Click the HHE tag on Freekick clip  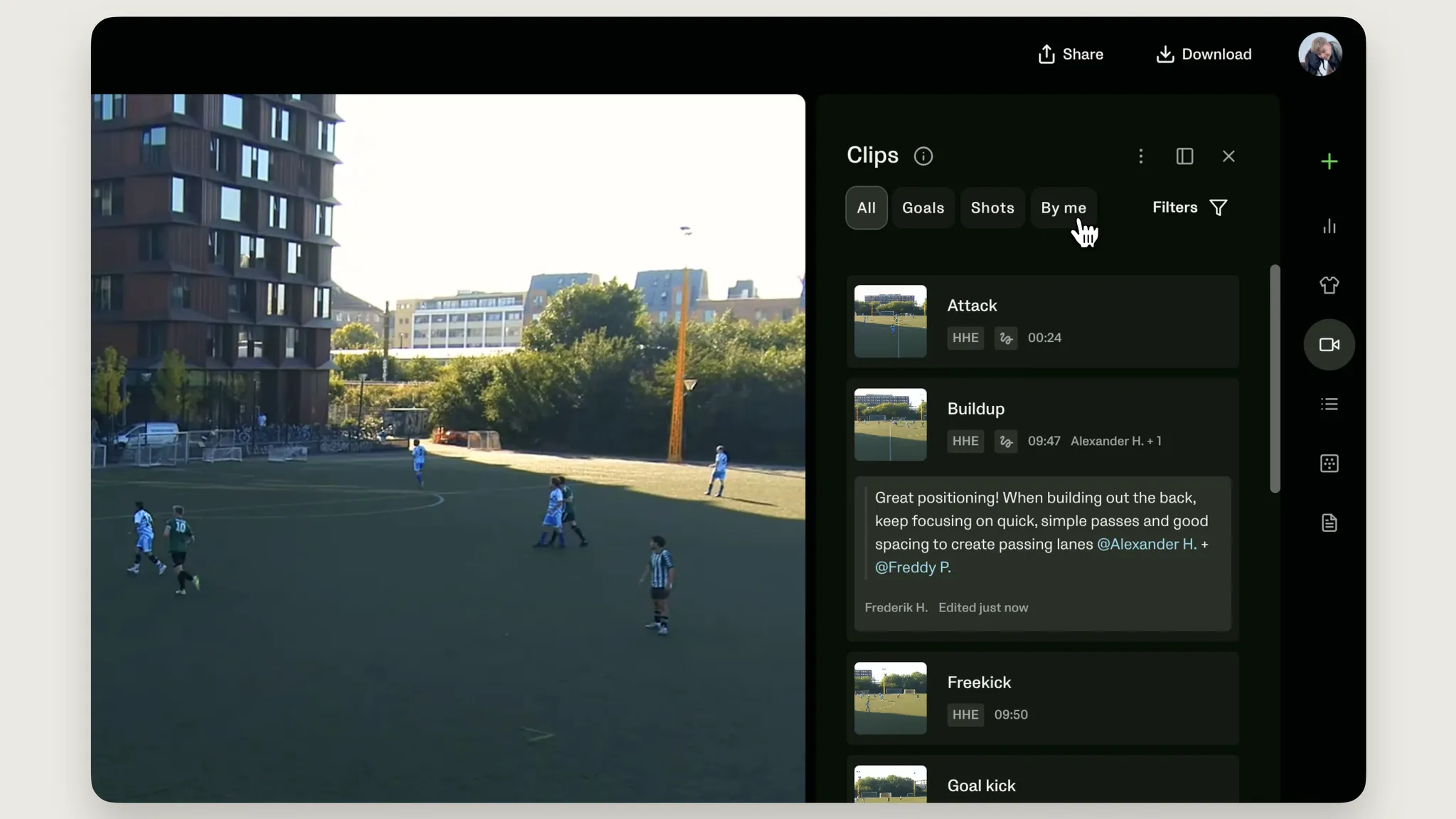pyautogui.click(x=965, y=714)
